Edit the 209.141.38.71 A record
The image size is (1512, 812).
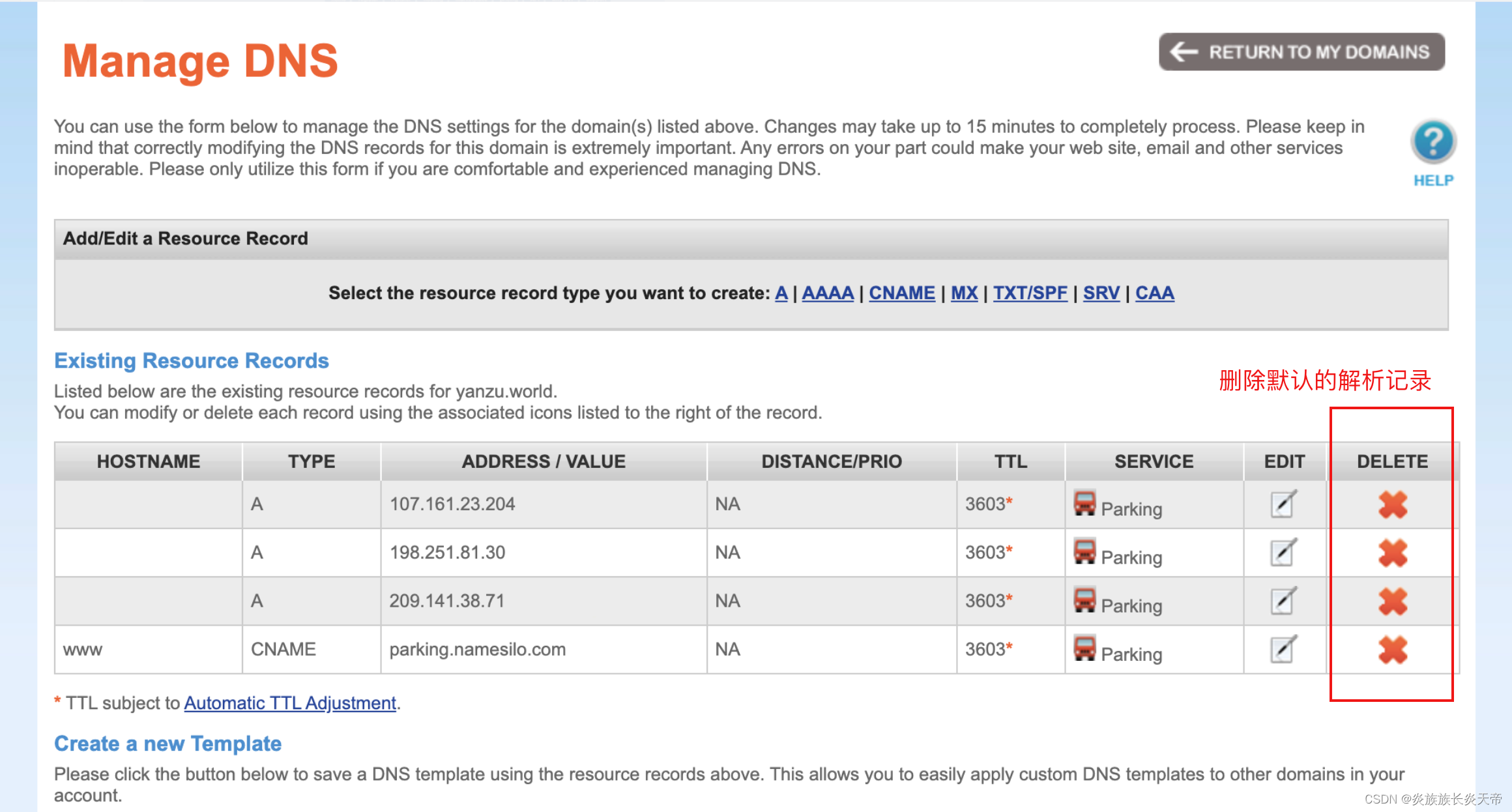click(x=1283, y=601)
